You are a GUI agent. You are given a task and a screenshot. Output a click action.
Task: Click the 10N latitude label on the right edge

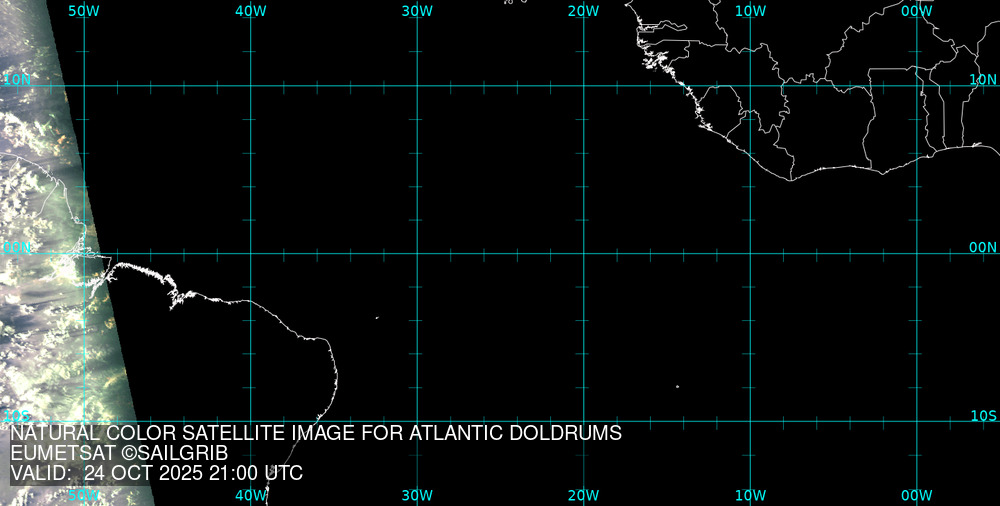pos(983,79)
